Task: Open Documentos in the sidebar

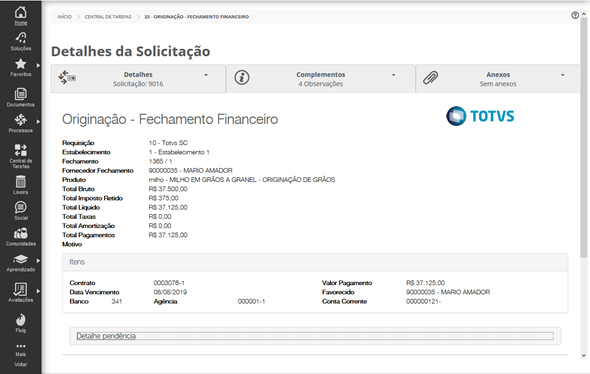Action: click(x=21, y=97)
